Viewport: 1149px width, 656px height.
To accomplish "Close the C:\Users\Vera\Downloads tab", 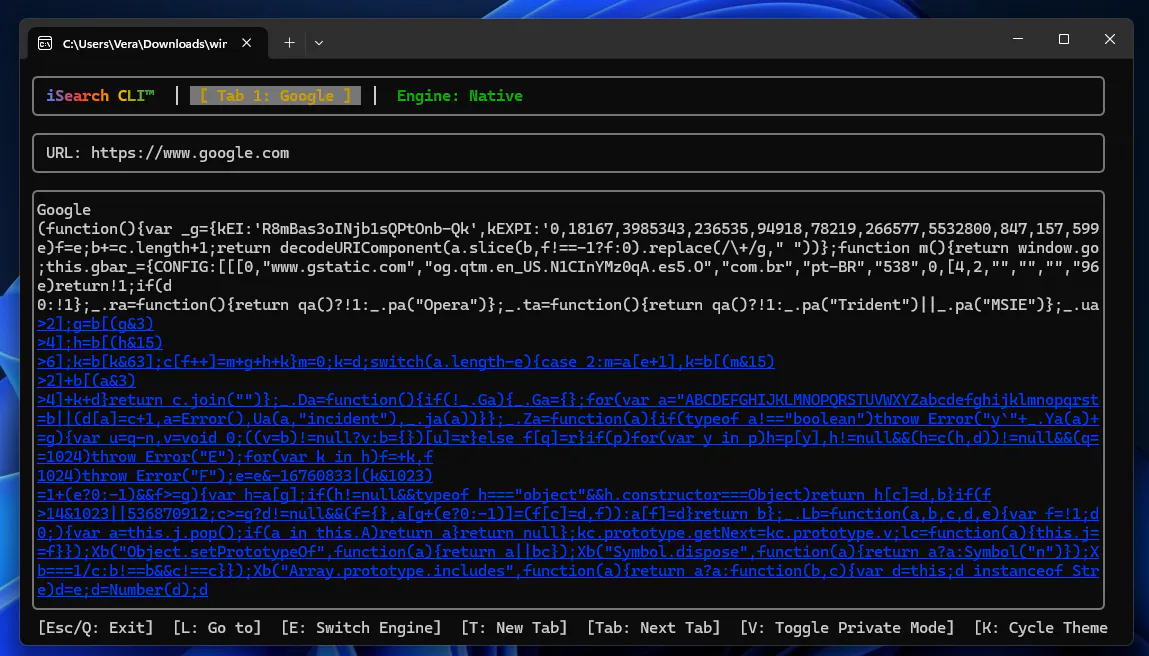I will pos(247,43).
